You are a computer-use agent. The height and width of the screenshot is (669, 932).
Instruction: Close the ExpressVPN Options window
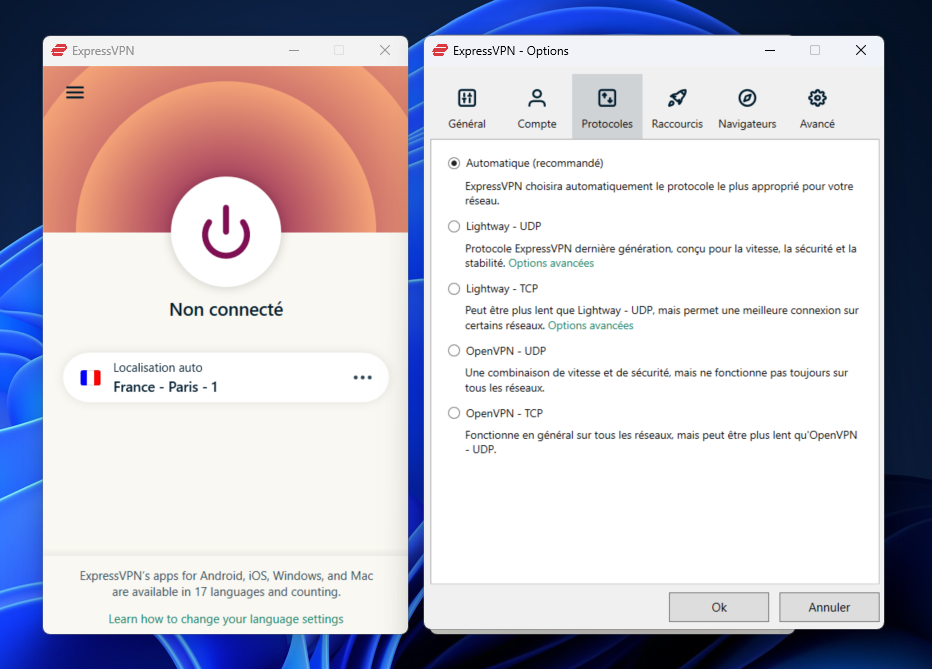click(861, 51)
